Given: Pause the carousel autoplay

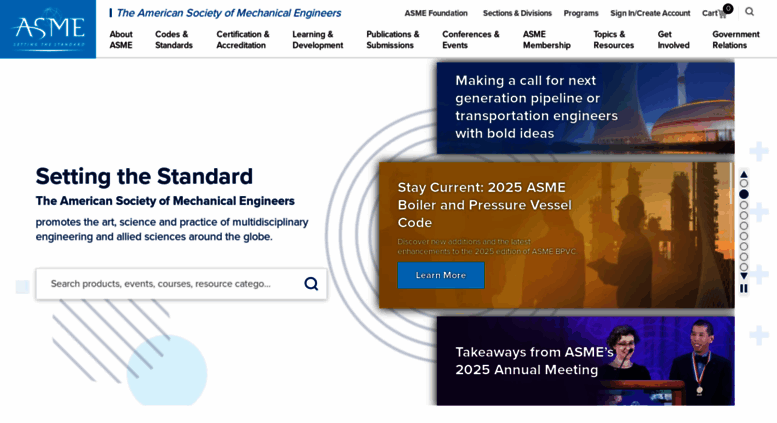Looking at the screenshot, I should pyautogui.click(x=744, y=288).
